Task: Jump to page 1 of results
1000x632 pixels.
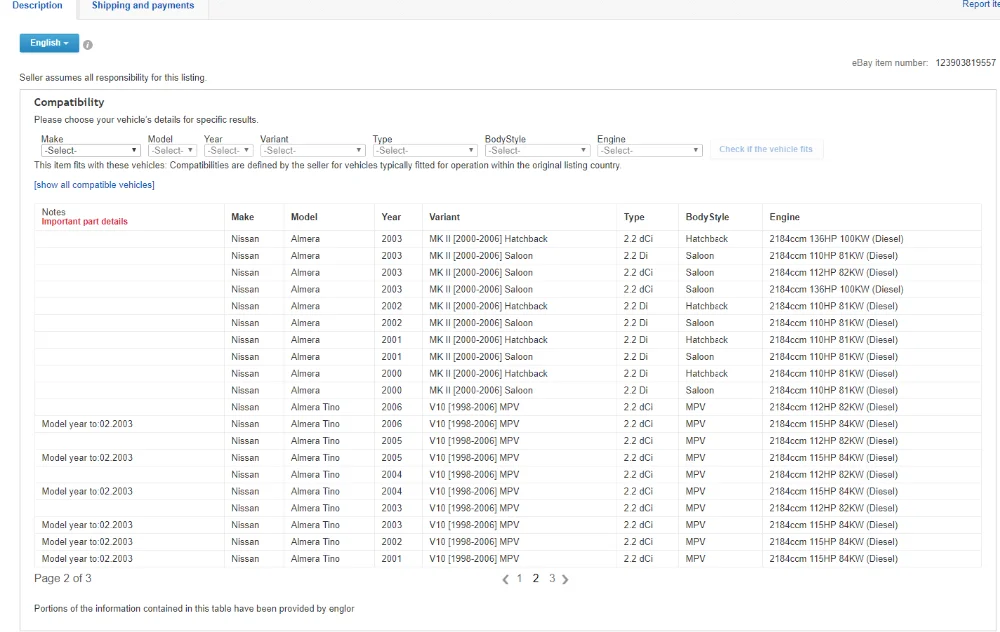Action: [x=519, y=578]
